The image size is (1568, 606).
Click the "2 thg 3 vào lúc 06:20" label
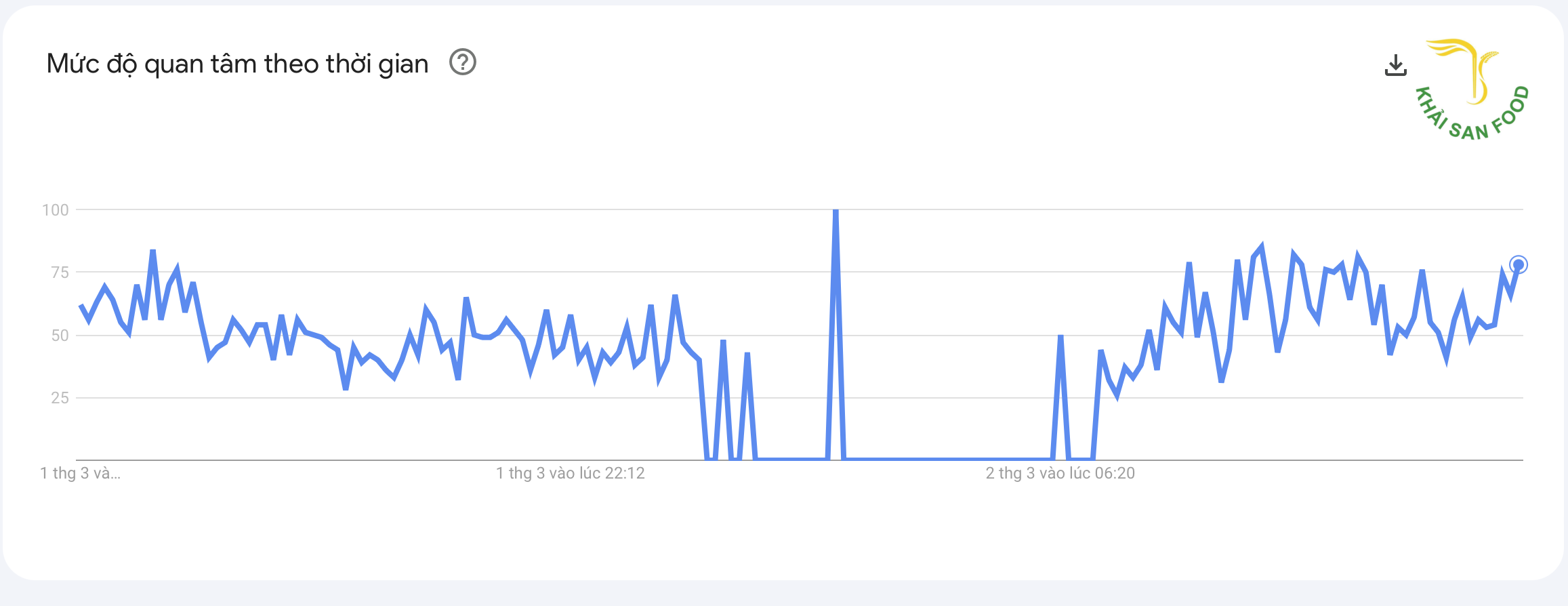[x=1060, y=473]
